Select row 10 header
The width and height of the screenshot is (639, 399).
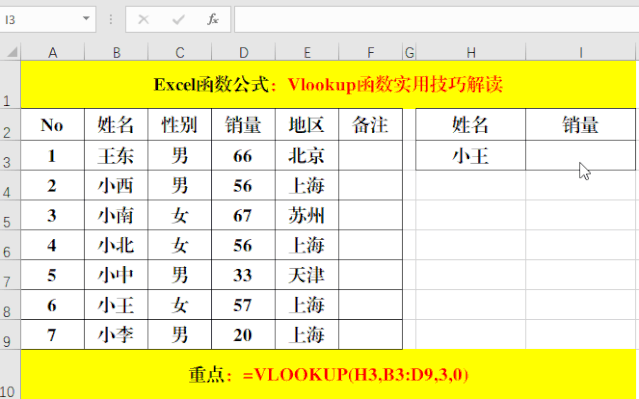(10, 374)
